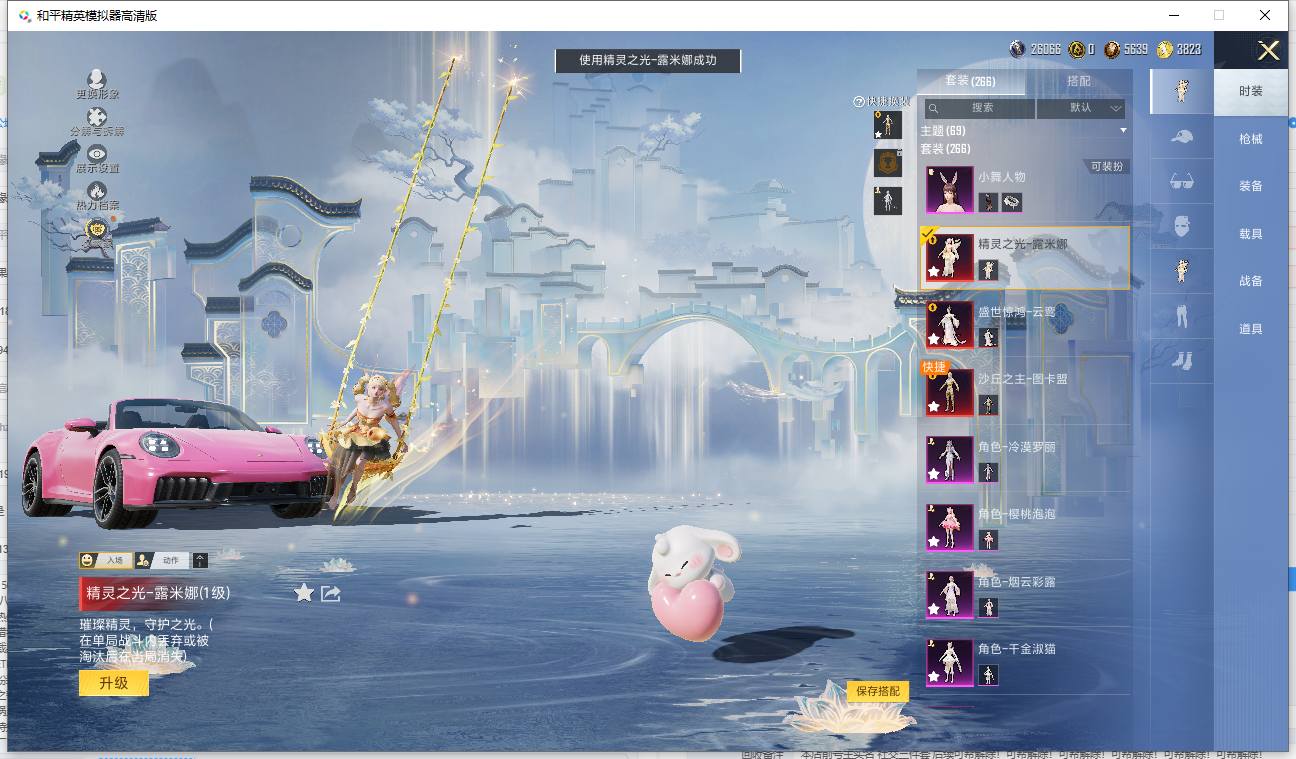Minimize the 和平精英模拟器高清版 window
Viewport: 1296px width, 759px height.
pos(1173,15)
